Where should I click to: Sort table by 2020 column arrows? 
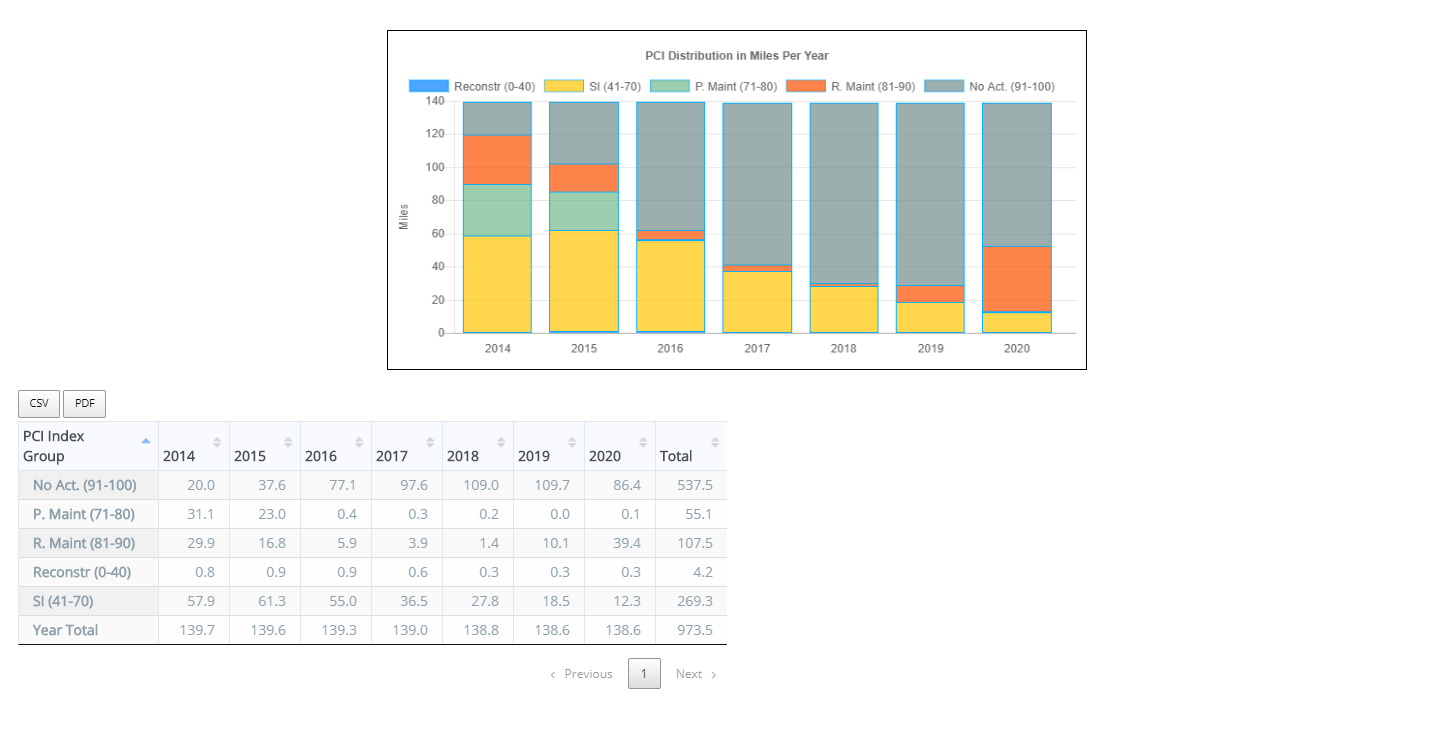point(643,442)
